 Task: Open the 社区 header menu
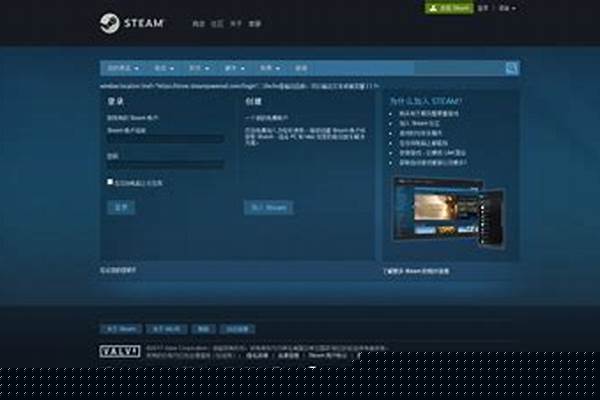pos(217,24)
